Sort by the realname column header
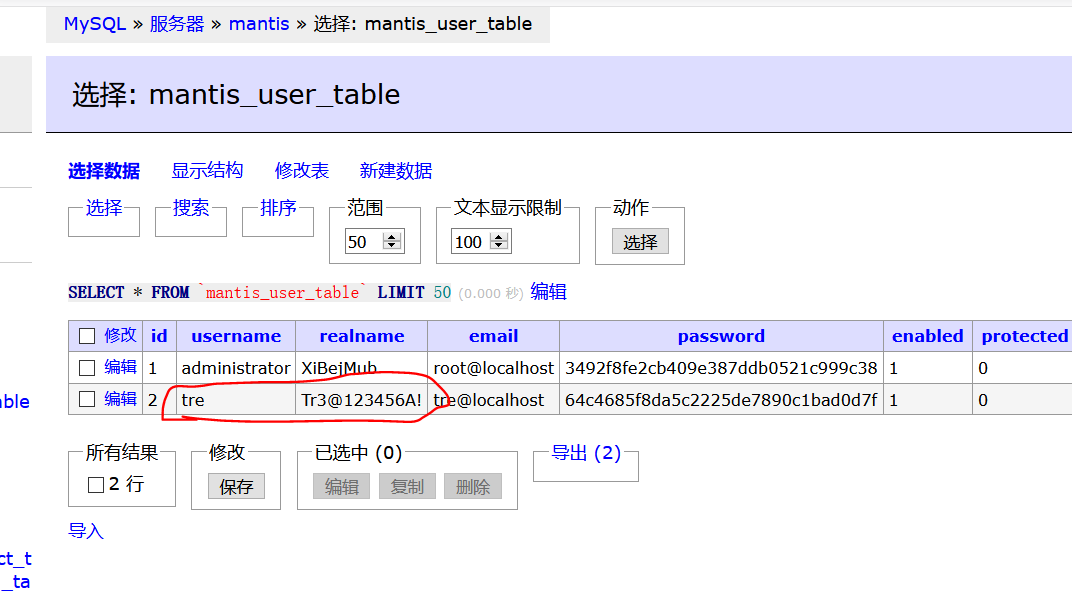 click(362, 336)
